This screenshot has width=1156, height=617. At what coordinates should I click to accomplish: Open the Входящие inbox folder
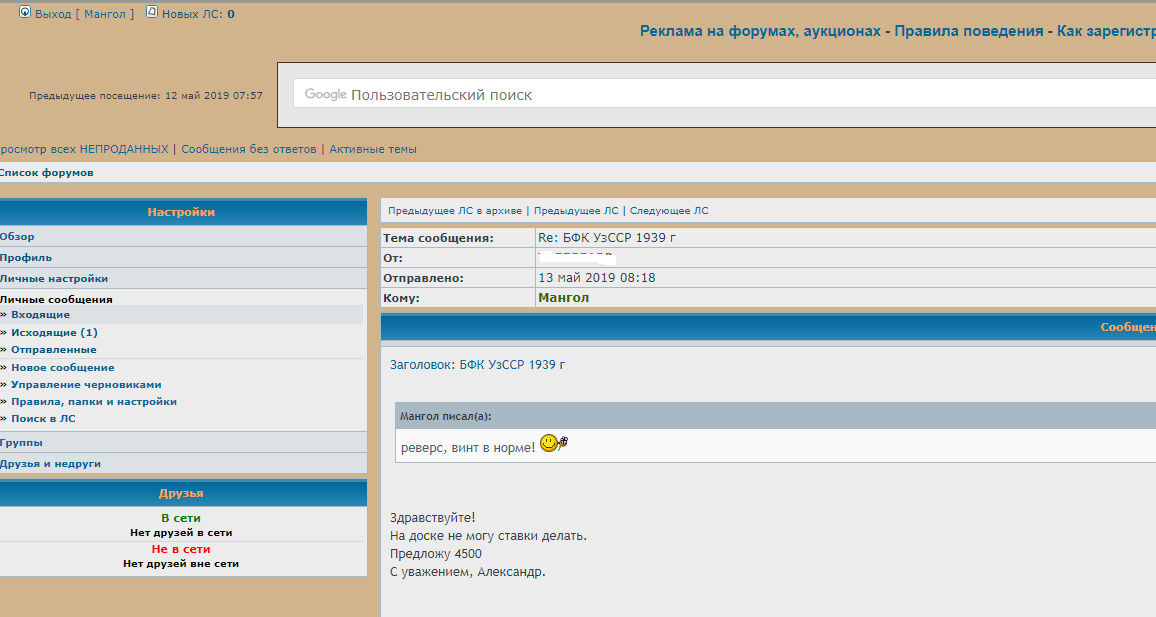tap(40, 315)
